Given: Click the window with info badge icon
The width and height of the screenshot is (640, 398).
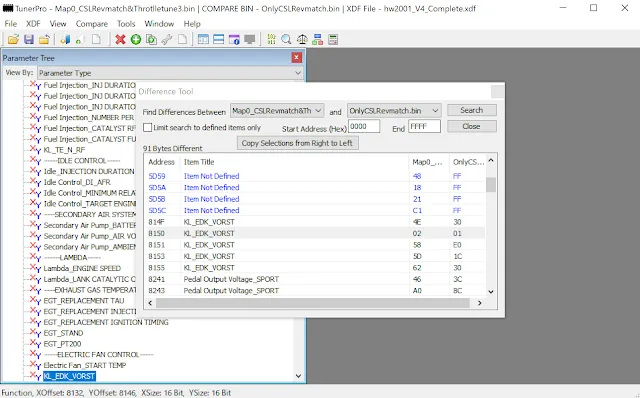Looking at the screenshot, I should coord(234,39).
